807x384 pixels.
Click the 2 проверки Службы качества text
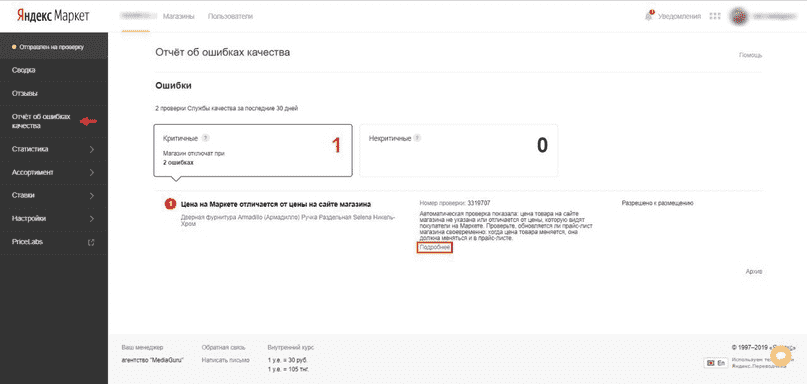click(226, 108)
